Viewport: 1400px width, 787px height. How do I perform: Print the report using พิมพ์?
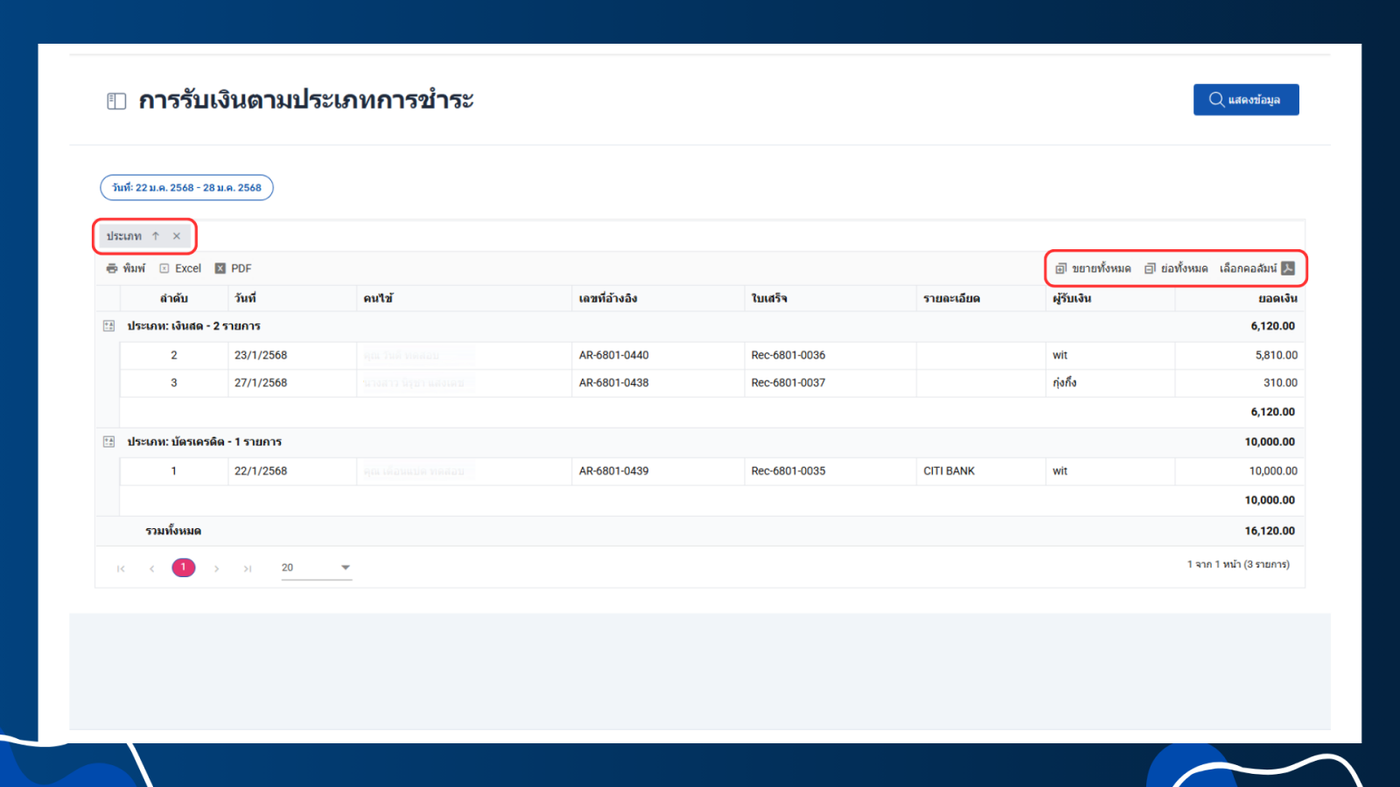(126, 268)
